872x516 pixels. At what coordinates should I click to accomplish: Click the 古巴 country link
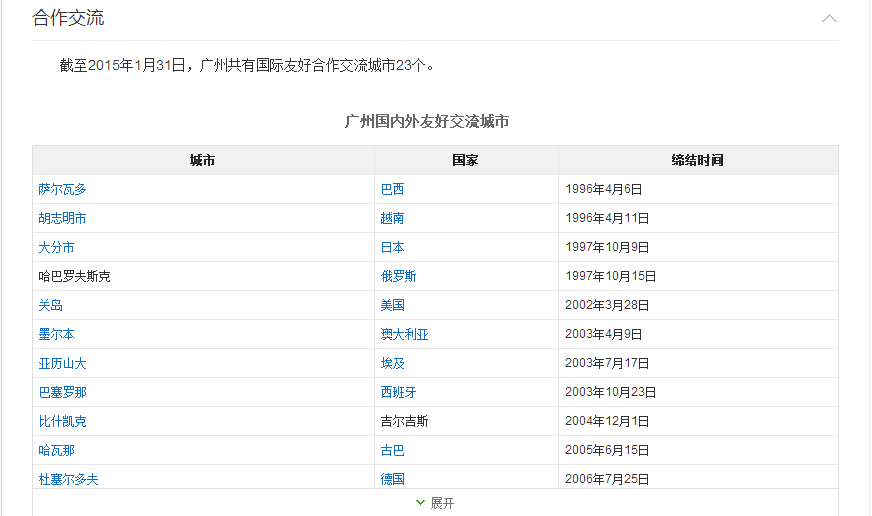point(393,450)
